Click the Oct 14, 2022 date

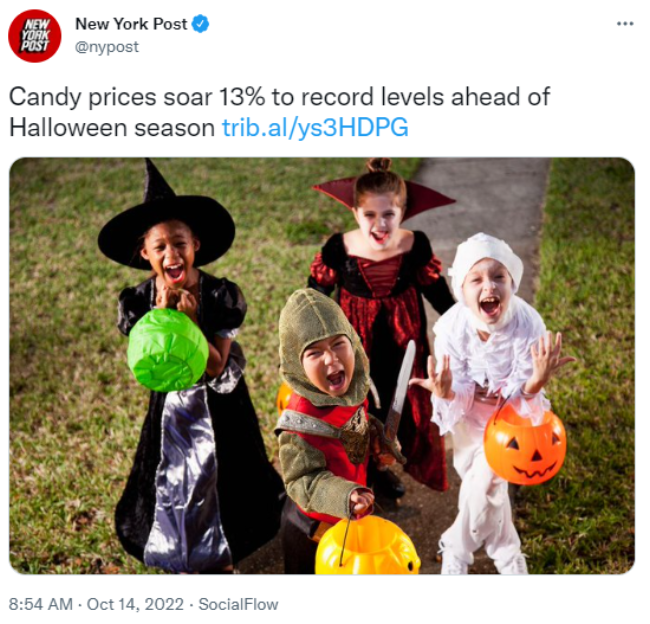tap(135, 604)
